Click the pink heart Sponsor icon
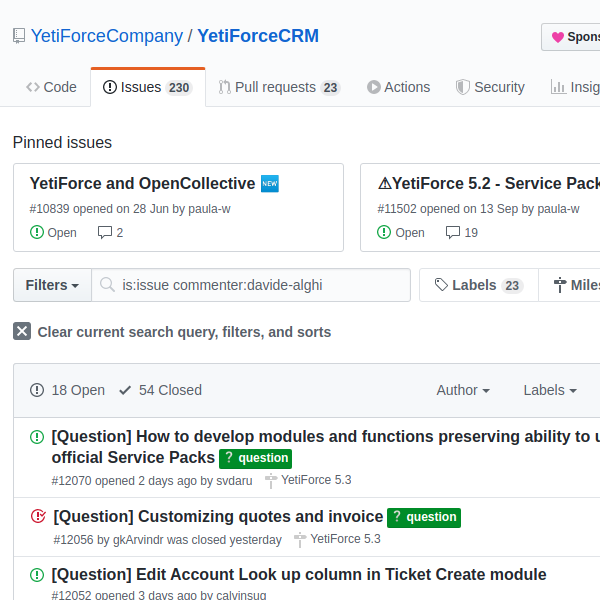Viewport: 600px width, 600px height. pyautogui.click(x=558, y=37)
